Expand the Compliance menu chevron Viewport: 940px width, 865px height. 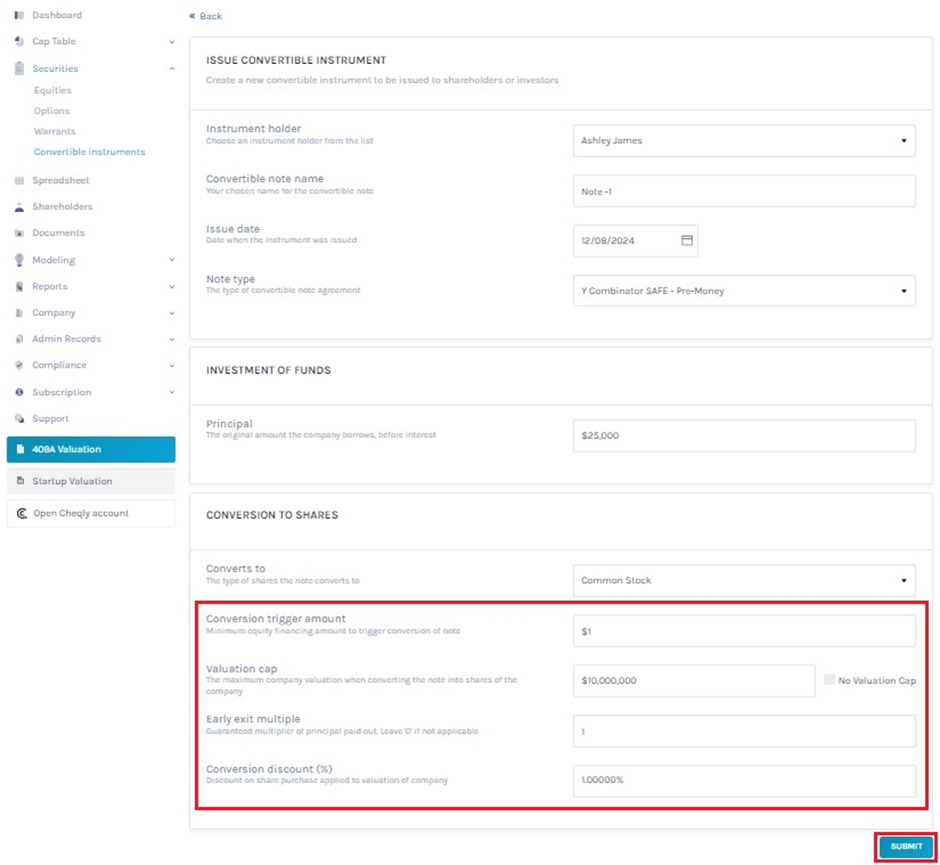(172, 366)
